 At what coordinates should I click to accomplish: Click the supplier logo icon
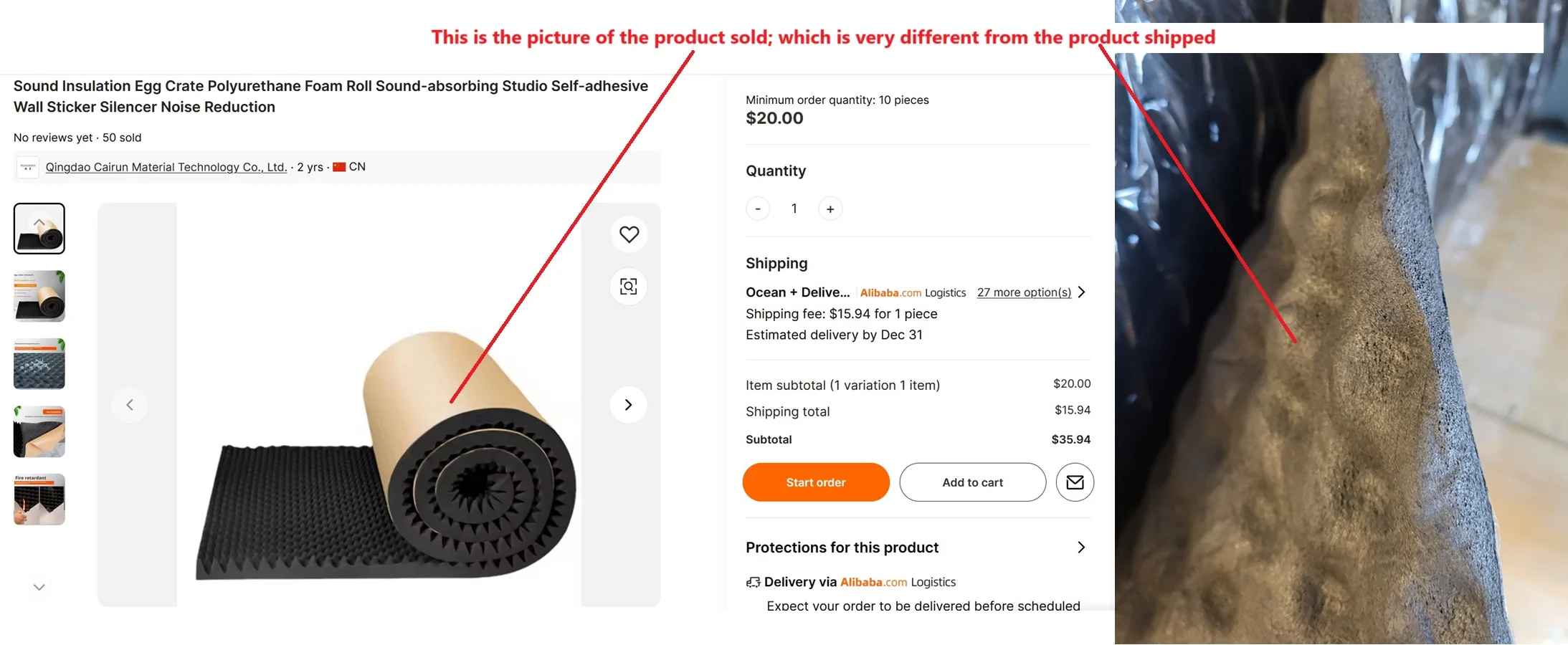tap(28, 167)
